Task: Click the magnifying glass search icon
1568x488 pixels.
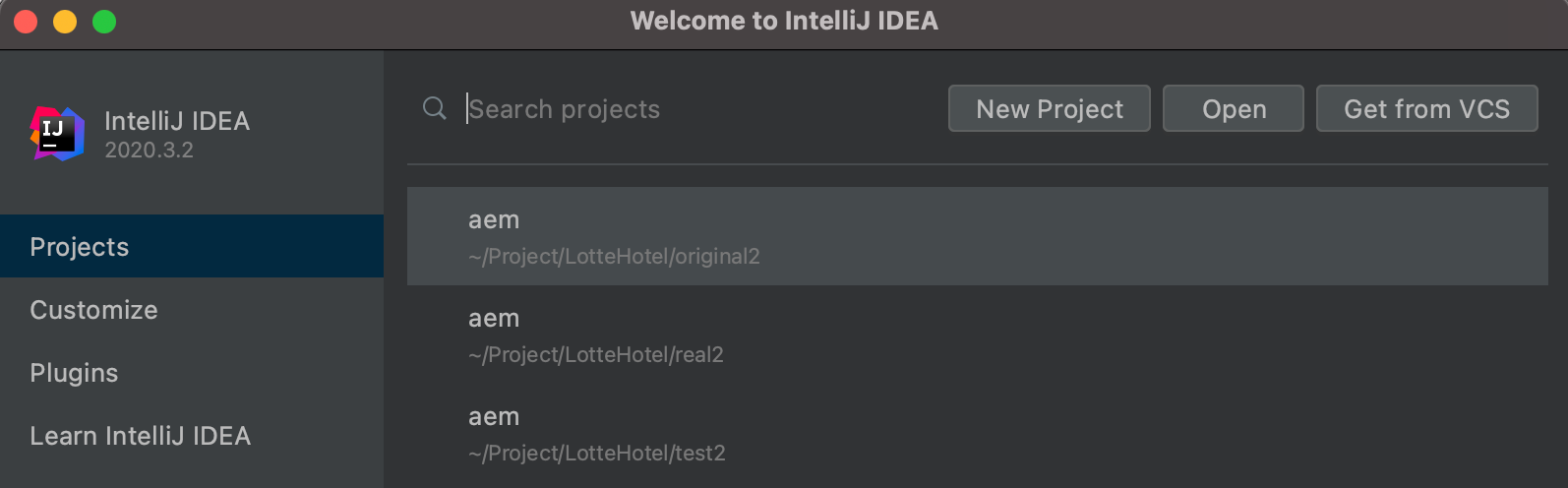Action: click(434, 108)
